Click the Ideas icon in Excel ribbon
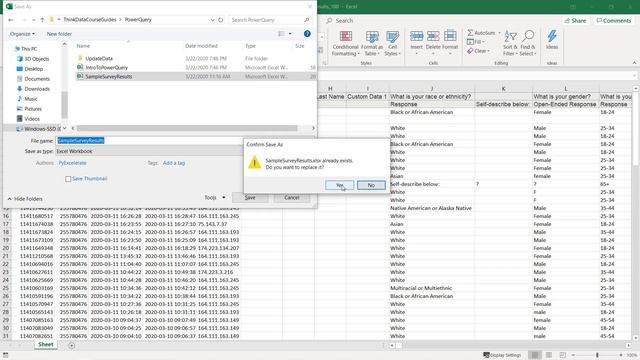 tap(552, 40)
